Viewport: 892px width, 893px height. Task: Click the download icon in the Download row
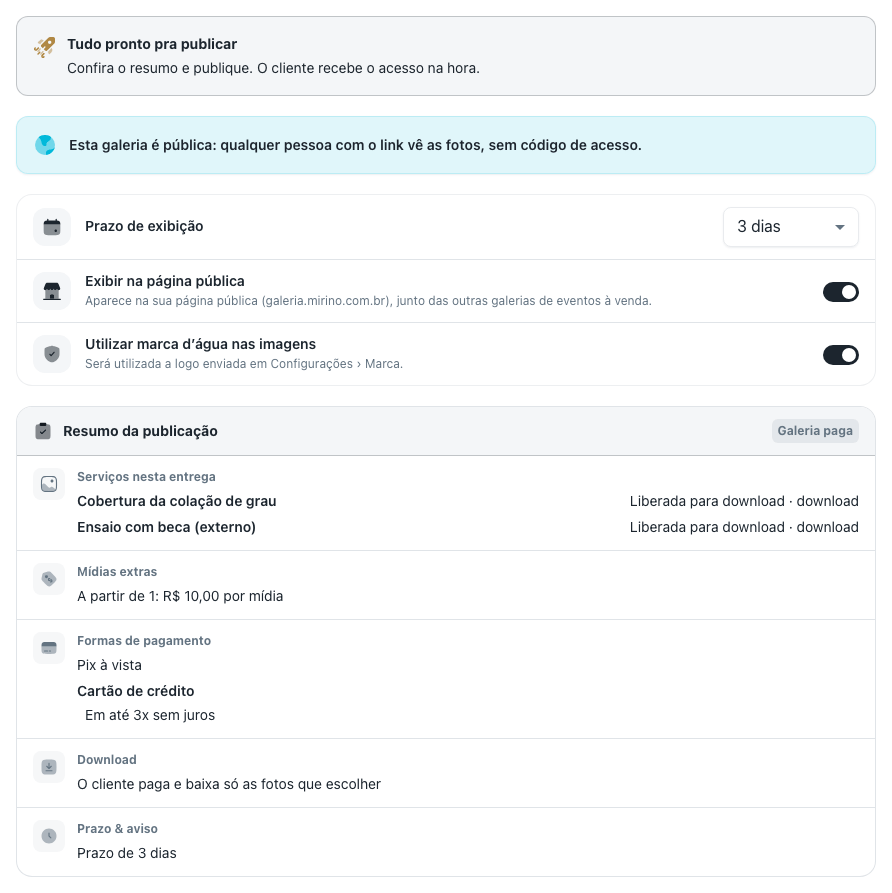click(49, 767)
